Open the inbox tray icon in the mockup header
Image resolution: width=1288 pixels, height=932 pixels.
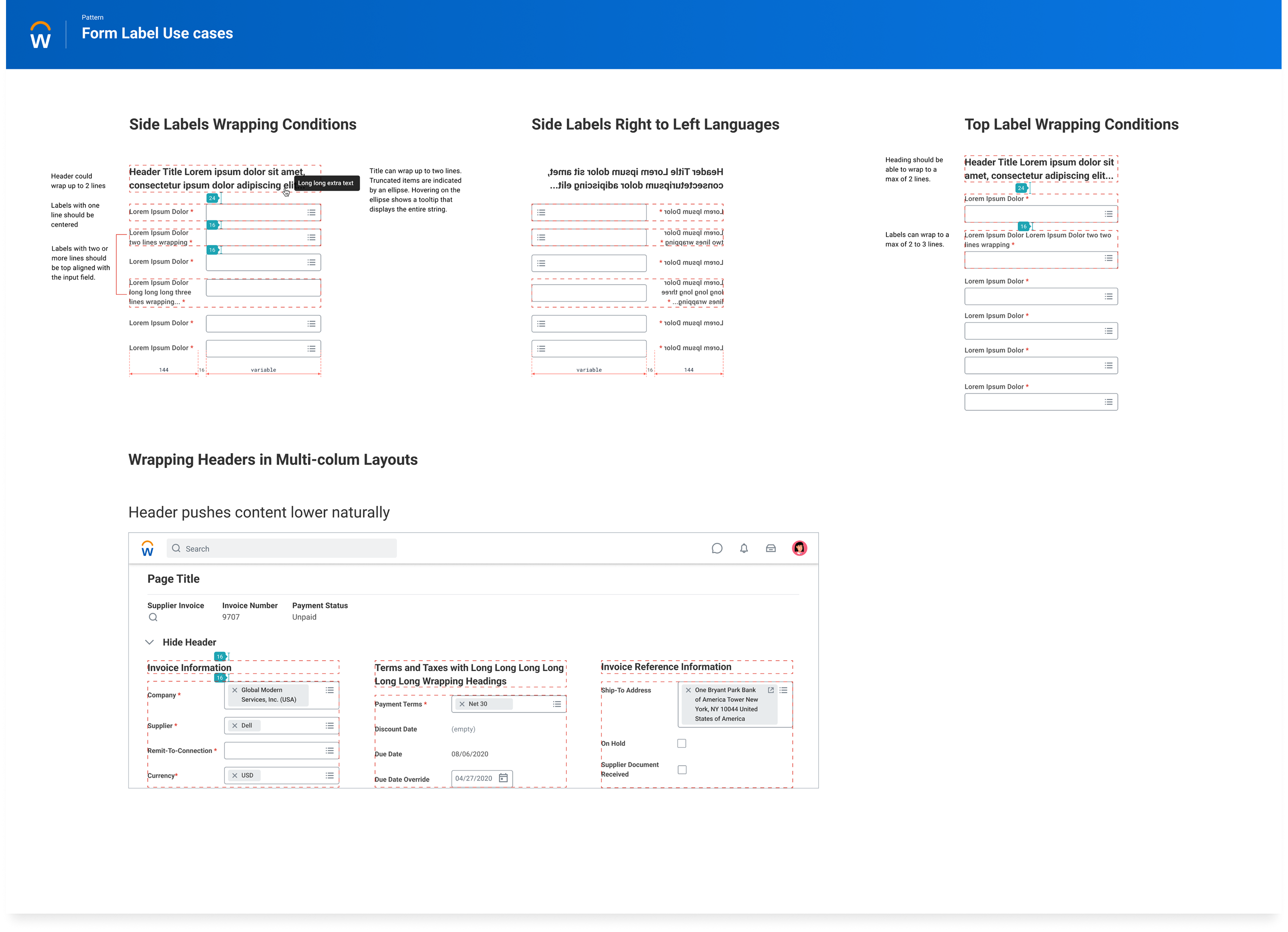pyautogui.click(x=771, y=548)
